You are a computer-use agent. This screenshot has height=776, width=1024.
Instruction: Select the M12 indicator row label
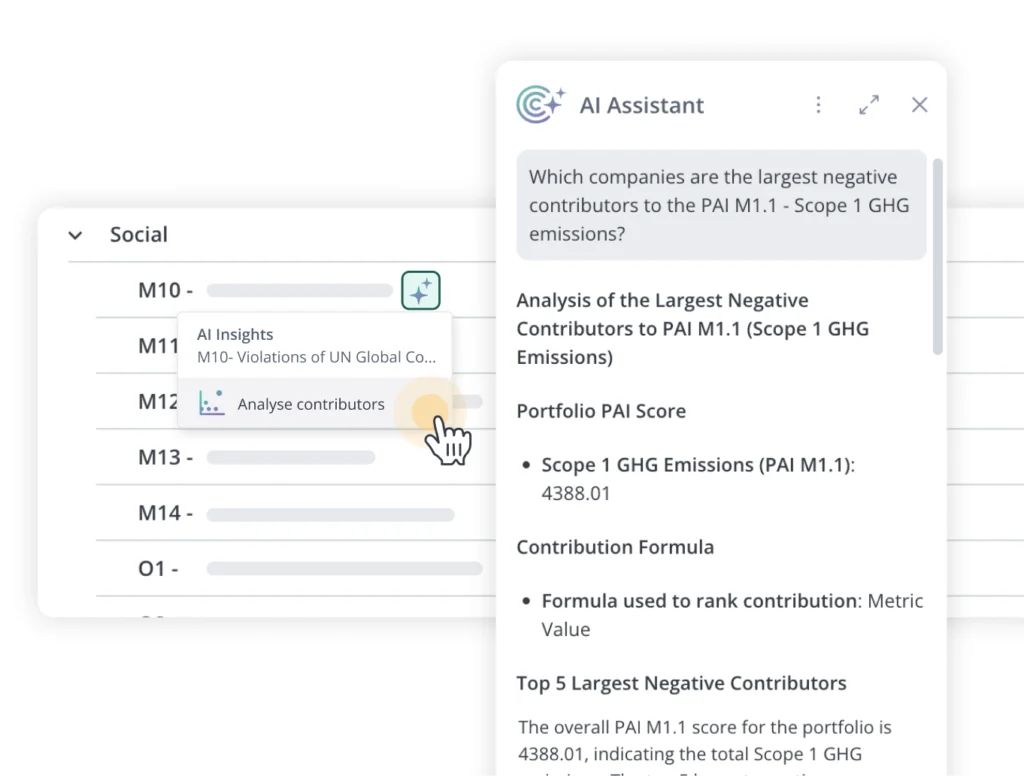pos(158,402)
